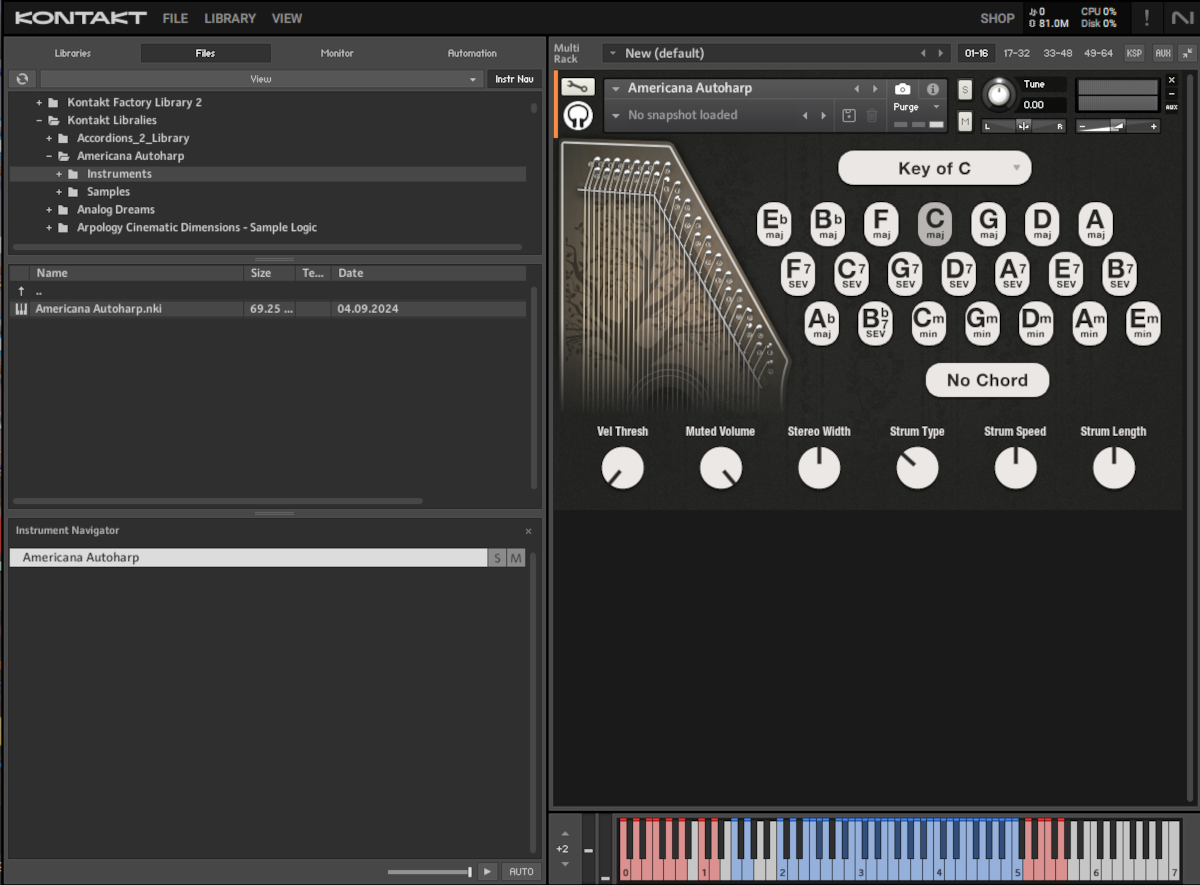
Task: Expand the Accordions_2_Library folder
Action: tap(49, 138)
